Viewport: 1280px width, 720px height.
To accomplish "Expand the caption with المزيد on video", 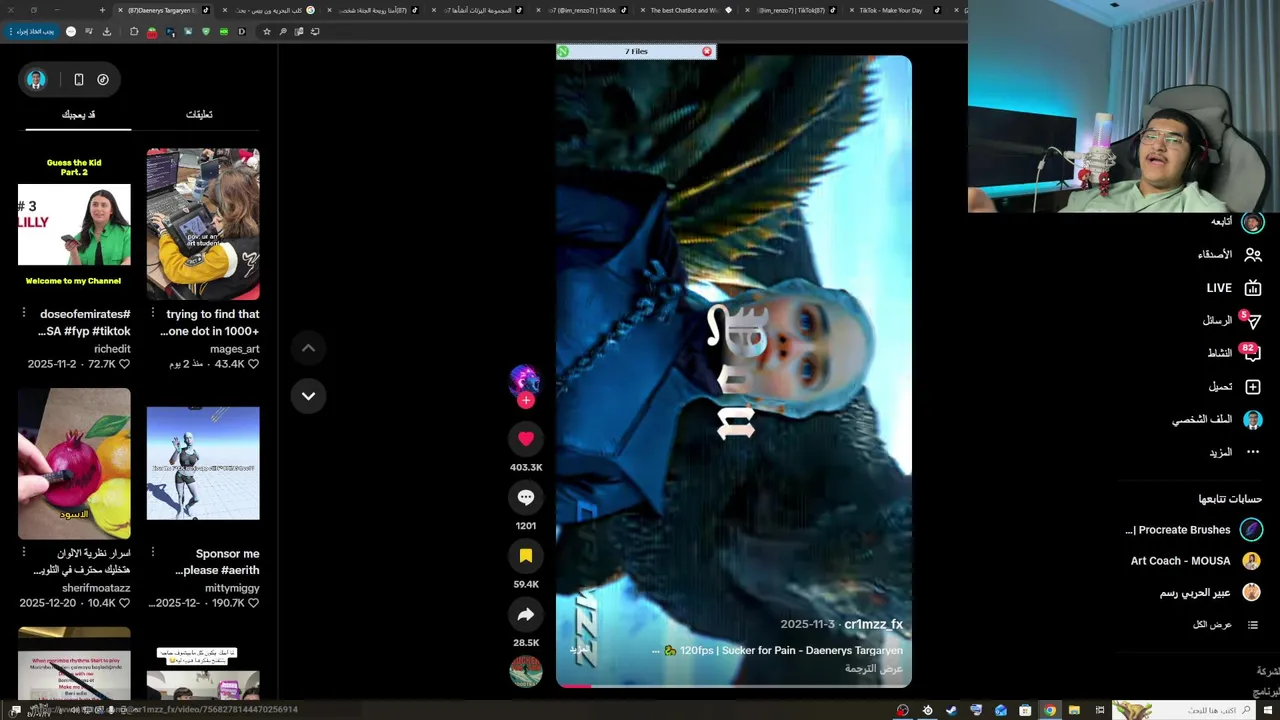I will point(580,649).
